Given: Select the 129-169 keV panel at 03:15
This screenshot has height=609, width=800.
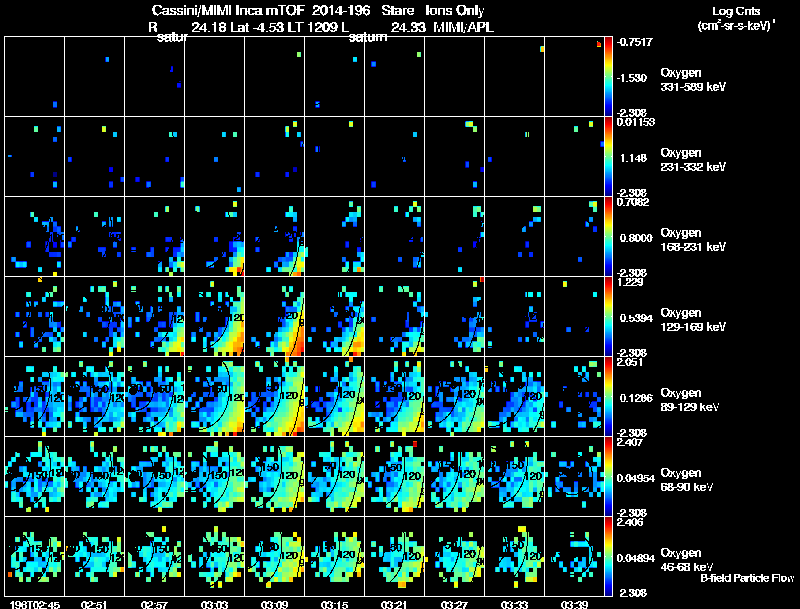Looking at the screenshot, I should pos(335,317).
